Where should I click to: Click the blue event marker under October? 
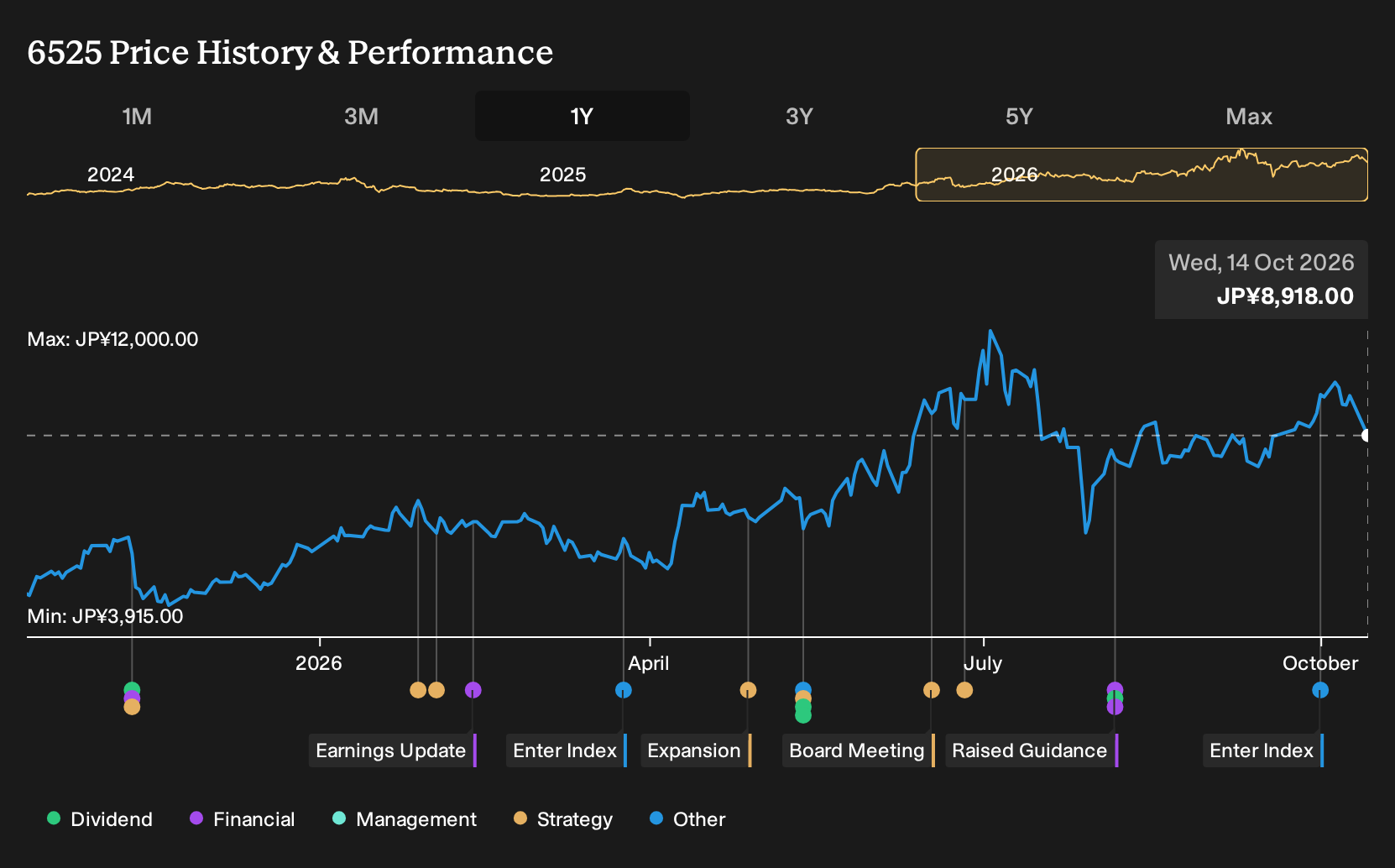pos(1320,690)
